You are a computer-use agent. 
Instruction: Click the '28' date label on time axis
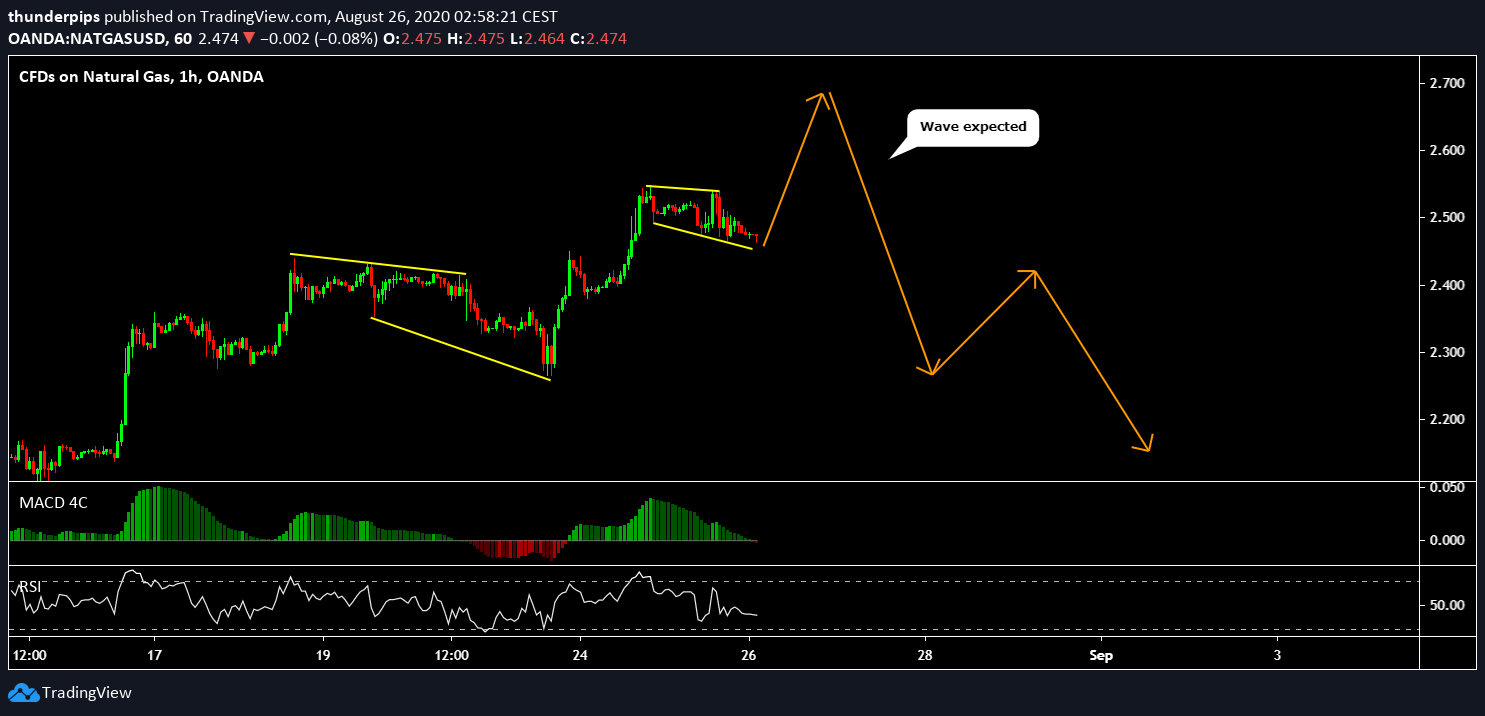click(x=925, y=656)
